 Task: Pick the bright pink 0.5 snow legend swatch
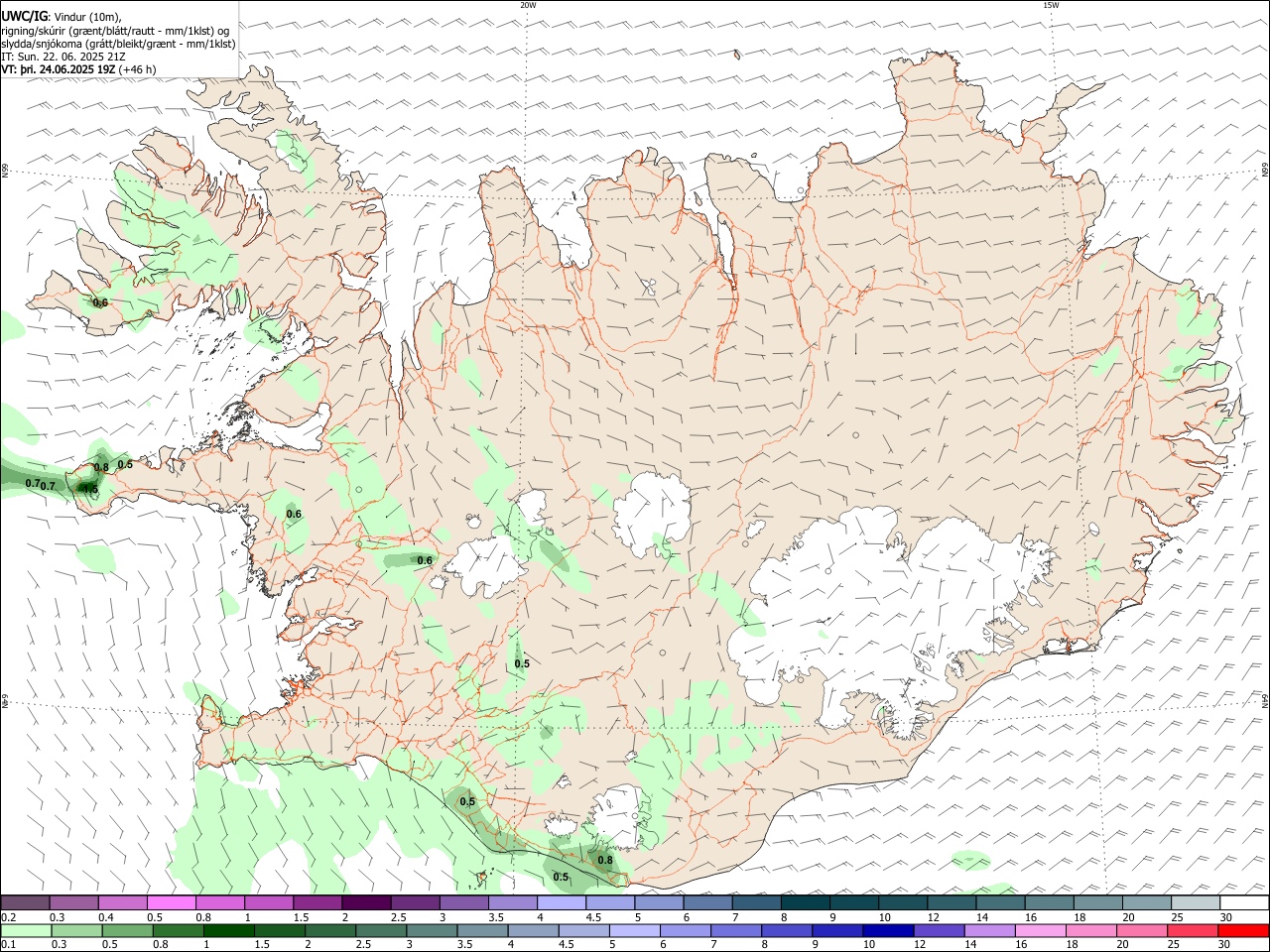(172, 902)
